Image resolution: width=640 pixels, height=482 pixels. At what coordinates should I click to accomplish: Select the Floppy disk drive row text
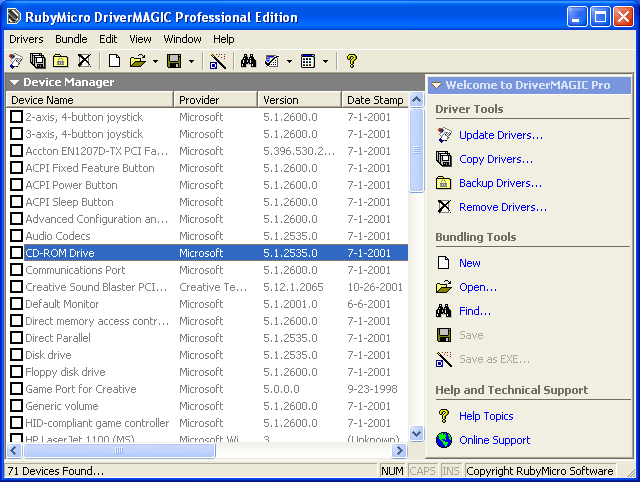tap(65, 372)
